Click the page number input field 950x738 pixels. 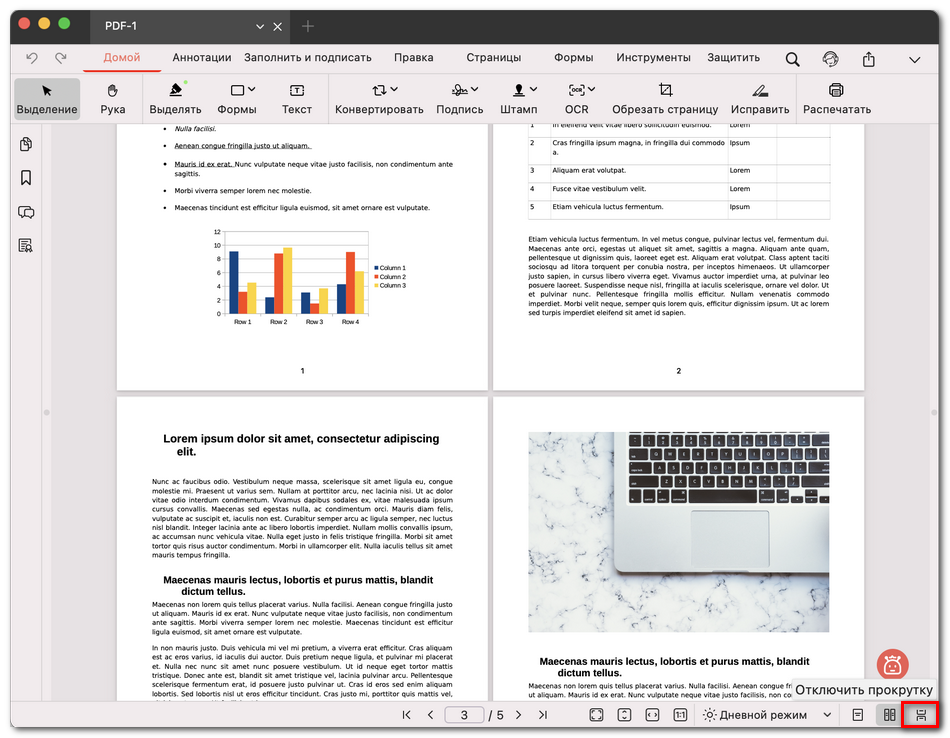(464, 715)
